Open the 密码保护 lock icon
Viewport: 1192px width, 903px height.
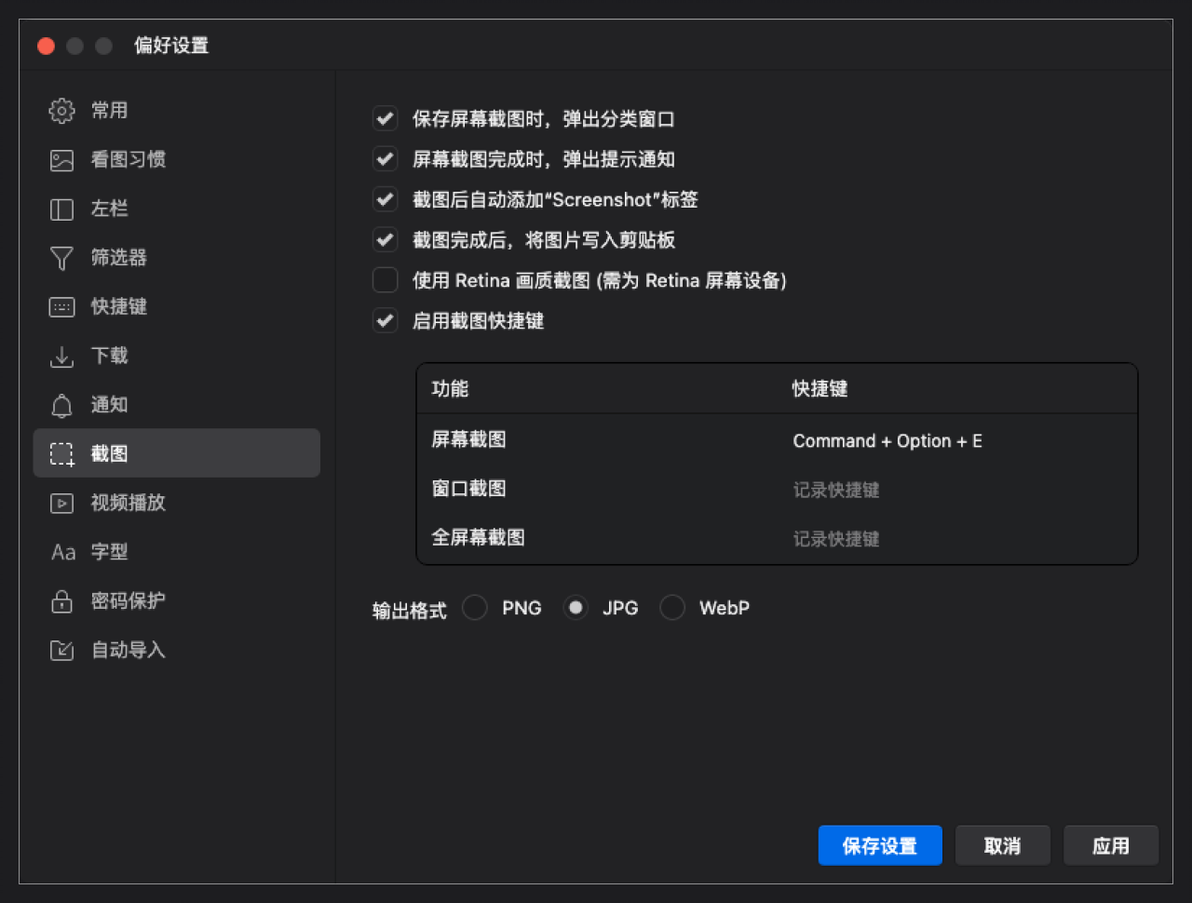point(62,601)
